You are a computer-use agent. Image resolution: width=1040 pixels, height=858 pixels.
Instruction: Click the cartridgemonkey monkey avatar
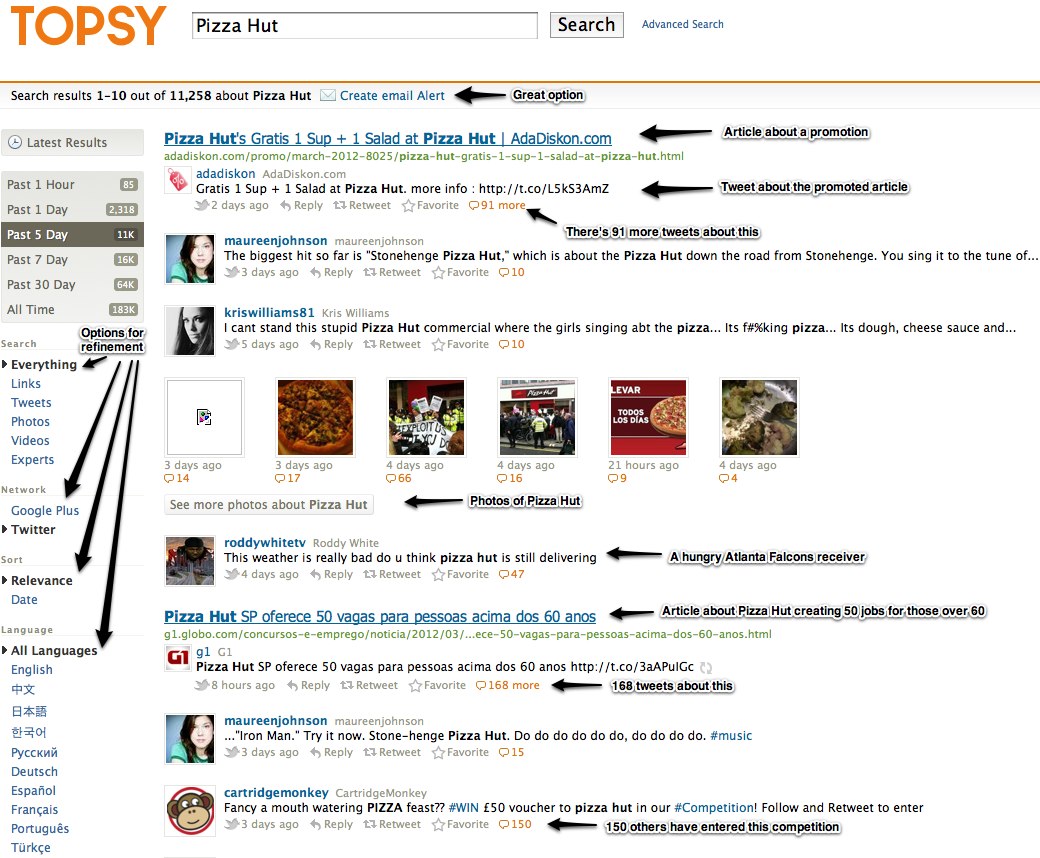tap(190, 810)
